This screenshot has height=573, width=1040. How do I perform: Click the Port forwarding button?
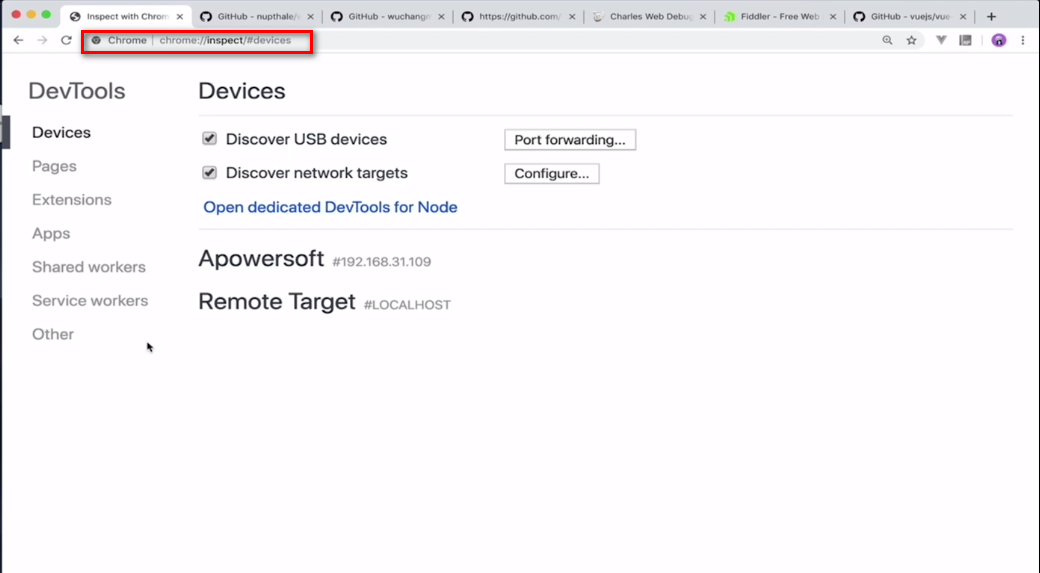tap(570, 140)
